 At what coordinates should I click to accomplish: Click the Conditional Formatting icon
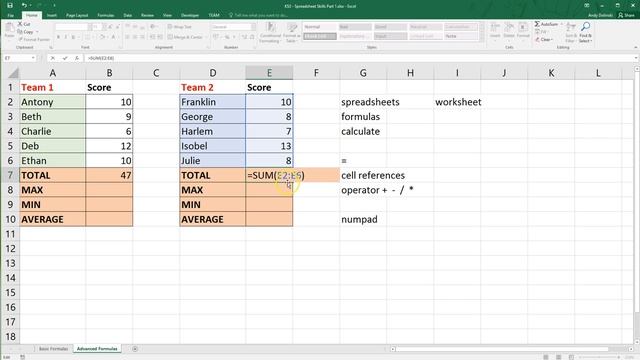[x=270, y=27]
